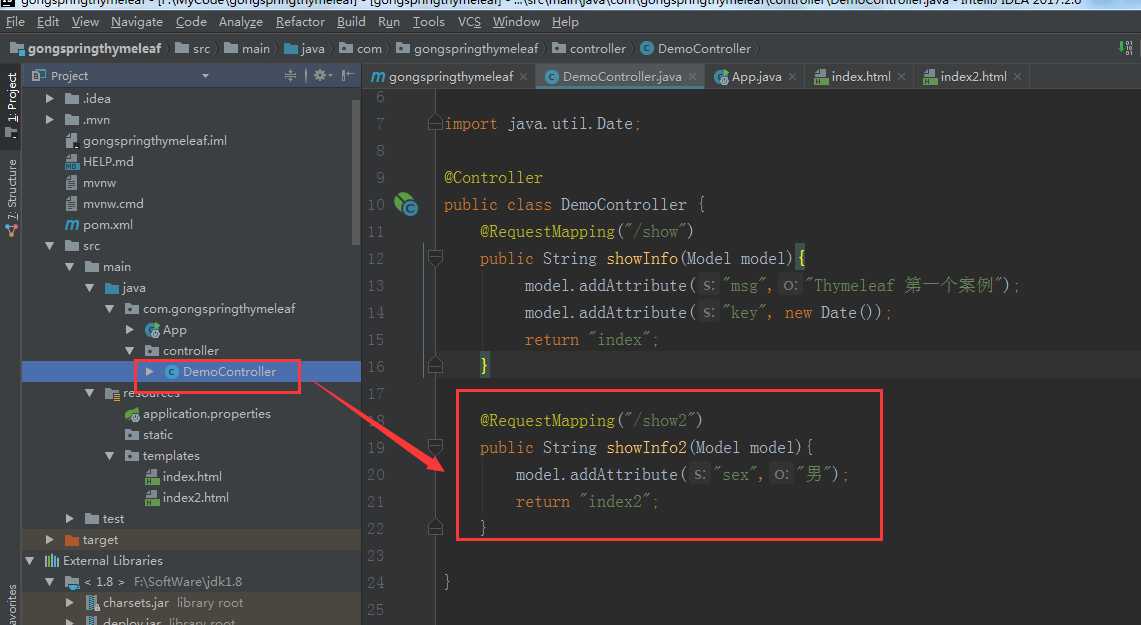1141x625 pixels.
Task: Collapse the controller package
Action: (x=130, y=351)
